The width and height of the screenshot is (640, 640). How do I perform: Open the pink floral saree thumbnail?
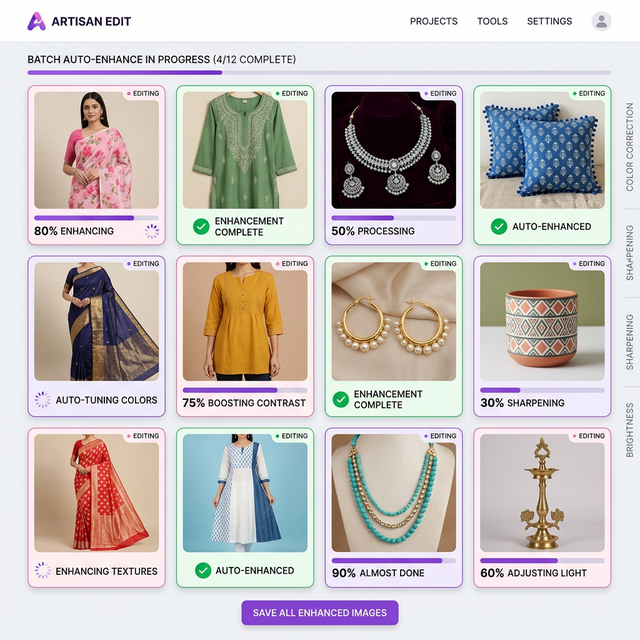coord(96,150)
